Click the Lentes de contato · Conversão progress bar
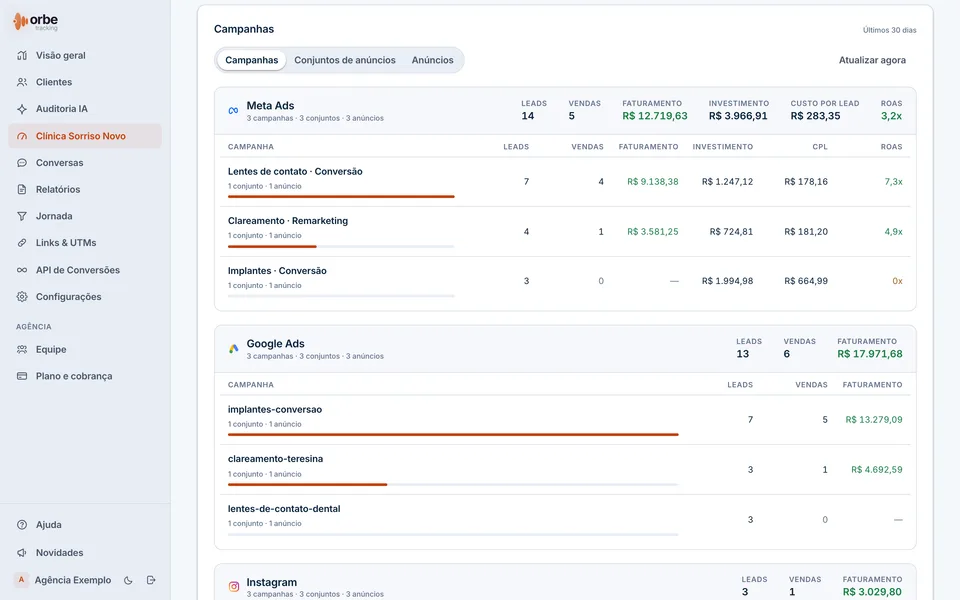960x600 pixels. 341,197
